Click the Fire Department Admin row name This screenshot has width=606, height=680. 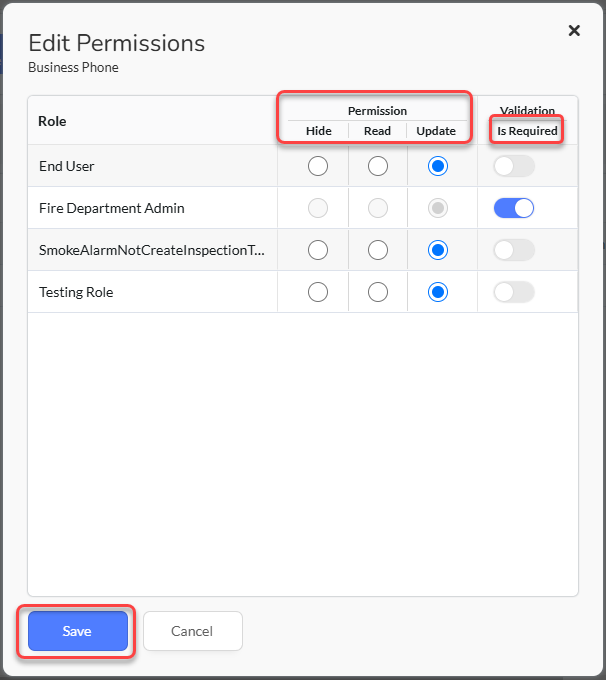pyautogui.click(x=111, y=208)
